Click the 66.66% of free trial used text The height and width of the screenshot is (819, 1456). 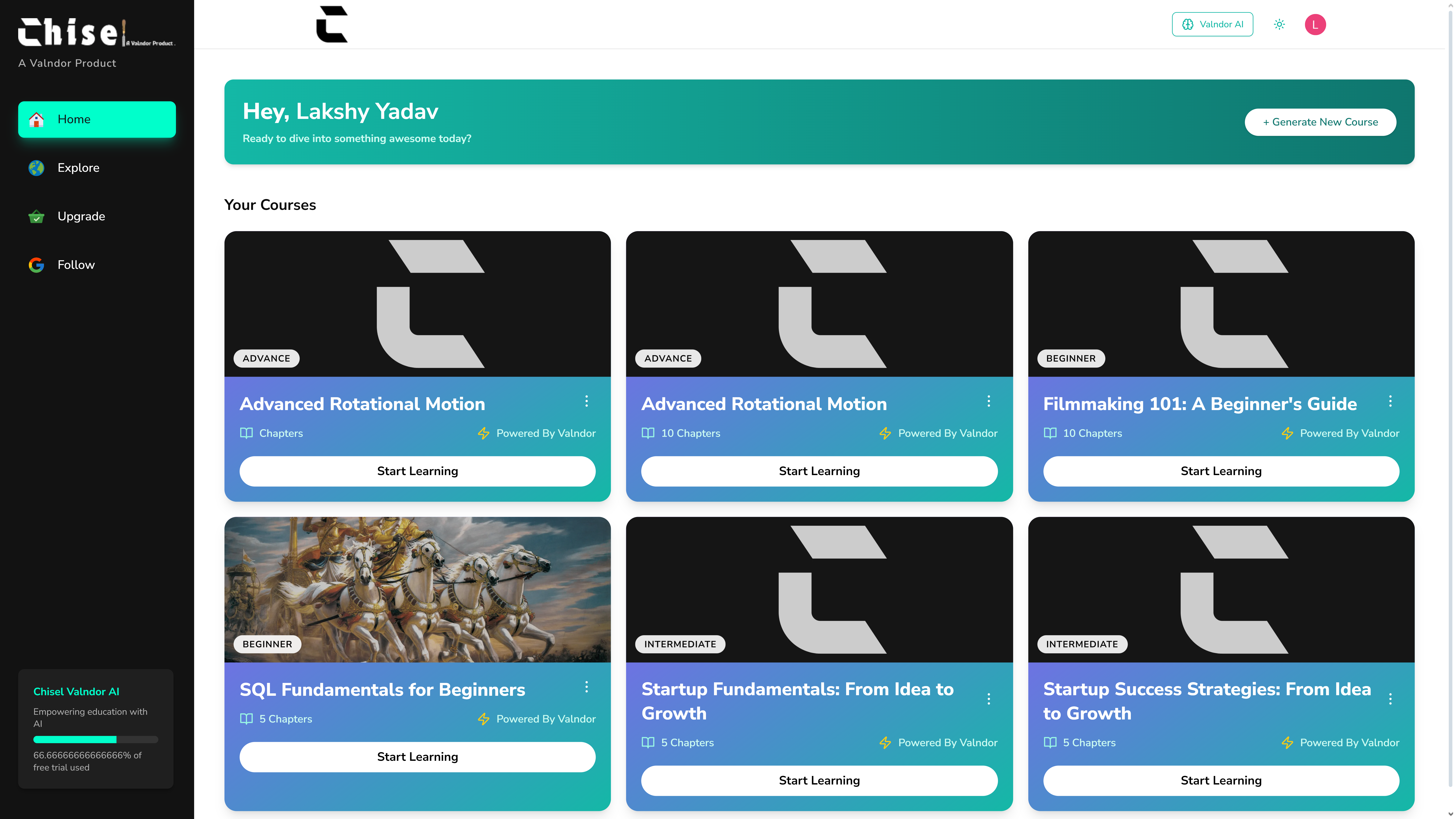(x=88, y=761)
